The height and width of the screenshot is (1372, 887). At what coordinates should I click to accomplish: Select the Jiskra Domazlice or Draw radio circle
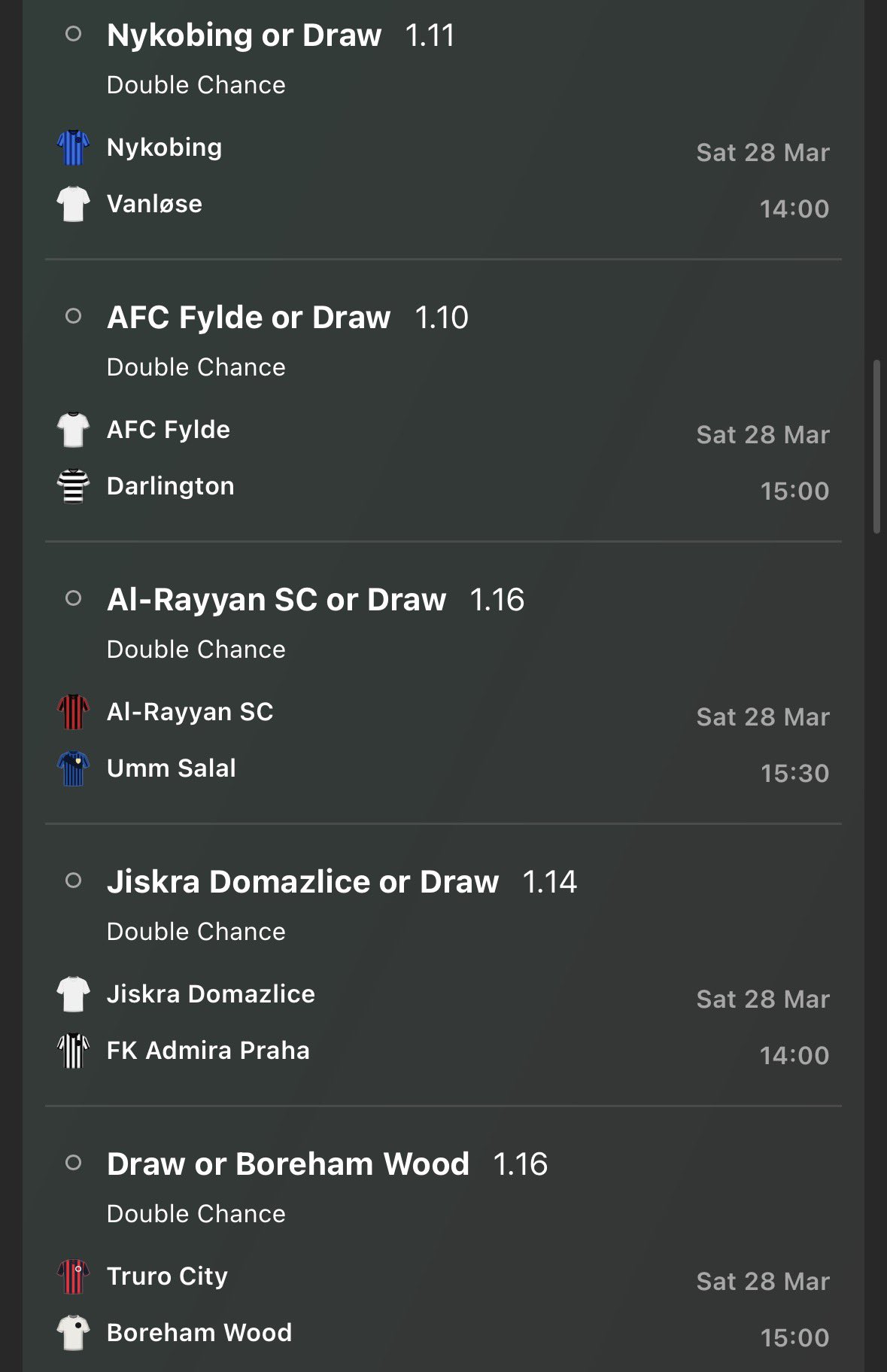coord(74,881)
